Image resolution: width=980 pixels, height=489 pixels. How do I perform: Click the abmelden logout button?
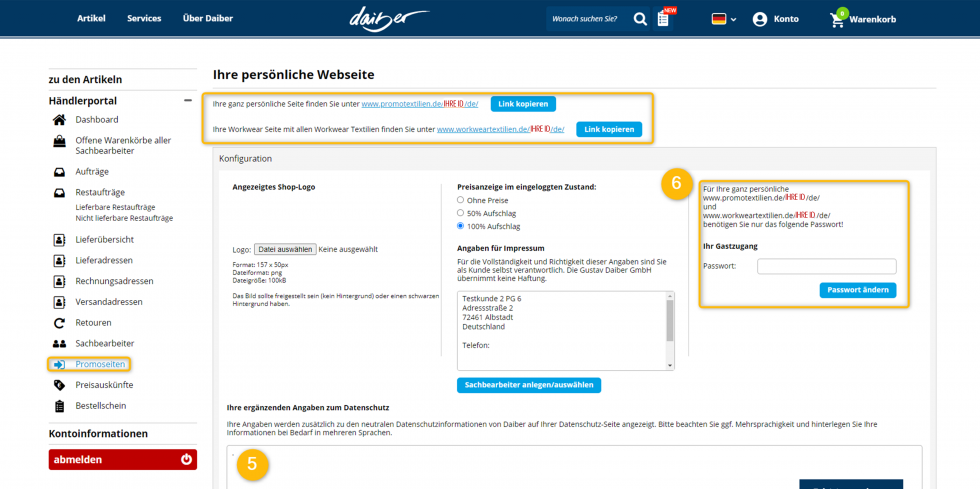coord(122,460)
